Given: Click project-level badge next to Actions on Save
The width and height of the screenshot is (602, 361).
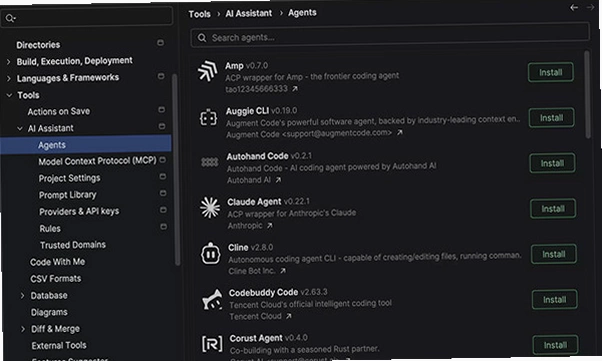Looking at the screenshot, I should pos(162,109).
